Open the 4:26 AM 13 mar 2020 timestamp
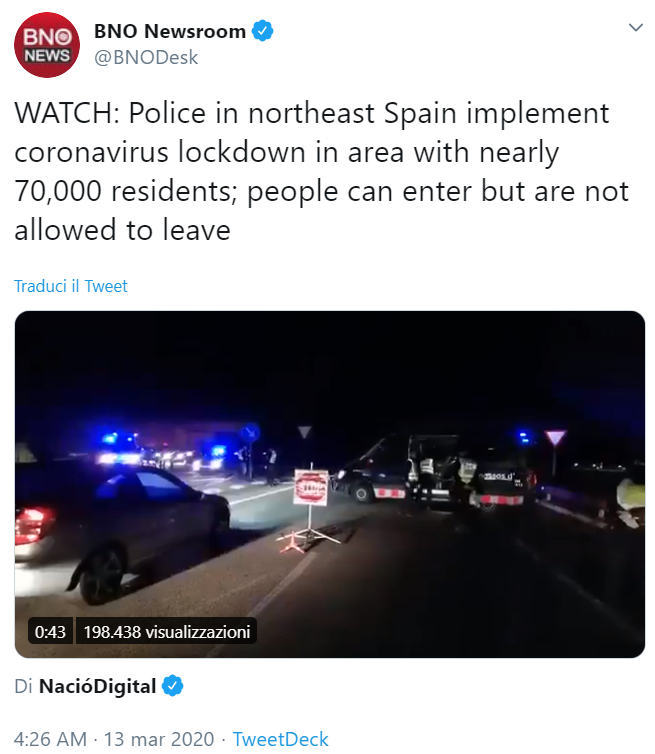Image resolution: width=655 pixels, height=754 pixels. coord(114,739)
